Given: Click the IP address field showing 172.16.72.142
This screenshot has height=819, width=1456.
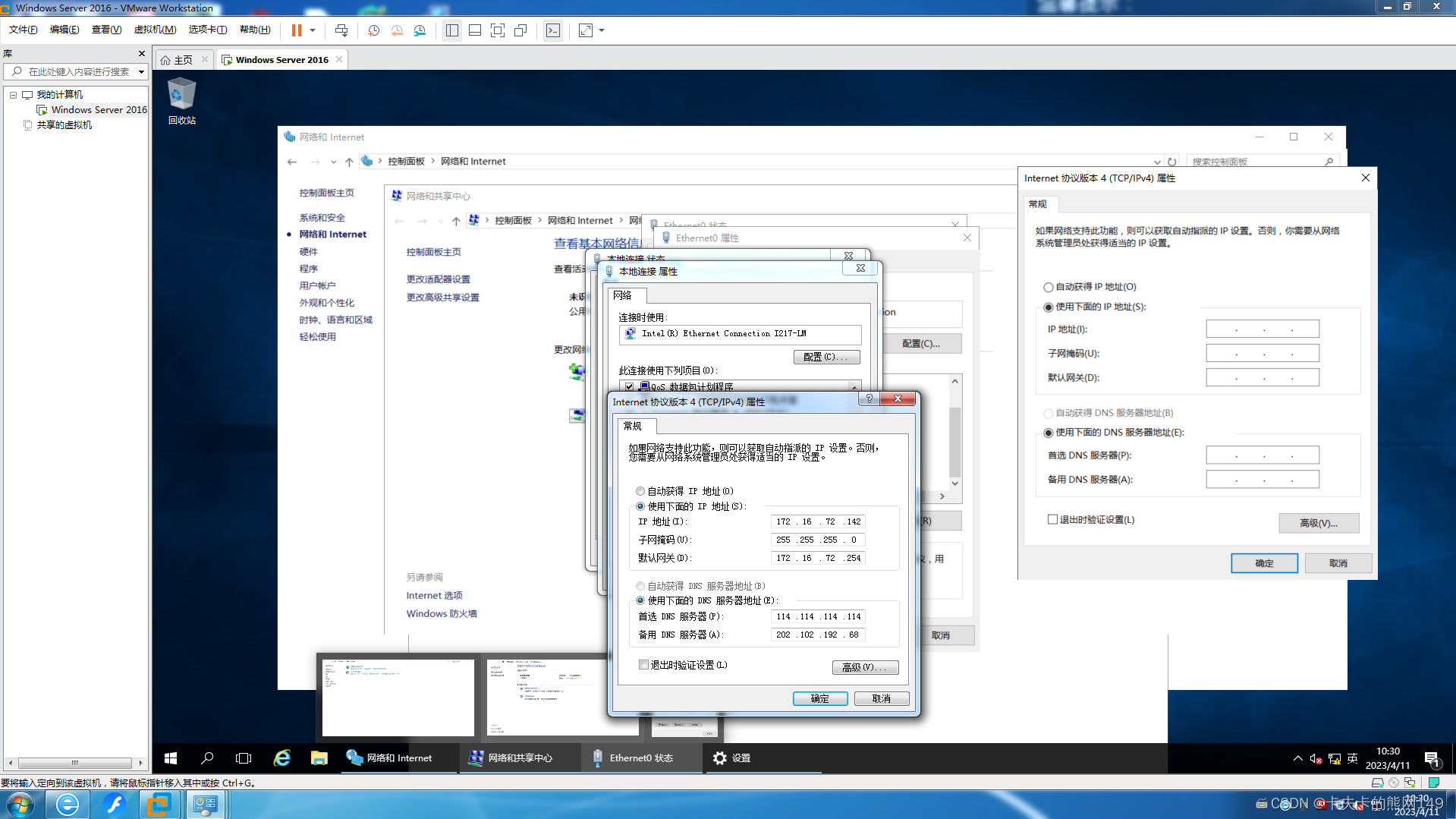Looking at the screenshot, I should [818, 521].
